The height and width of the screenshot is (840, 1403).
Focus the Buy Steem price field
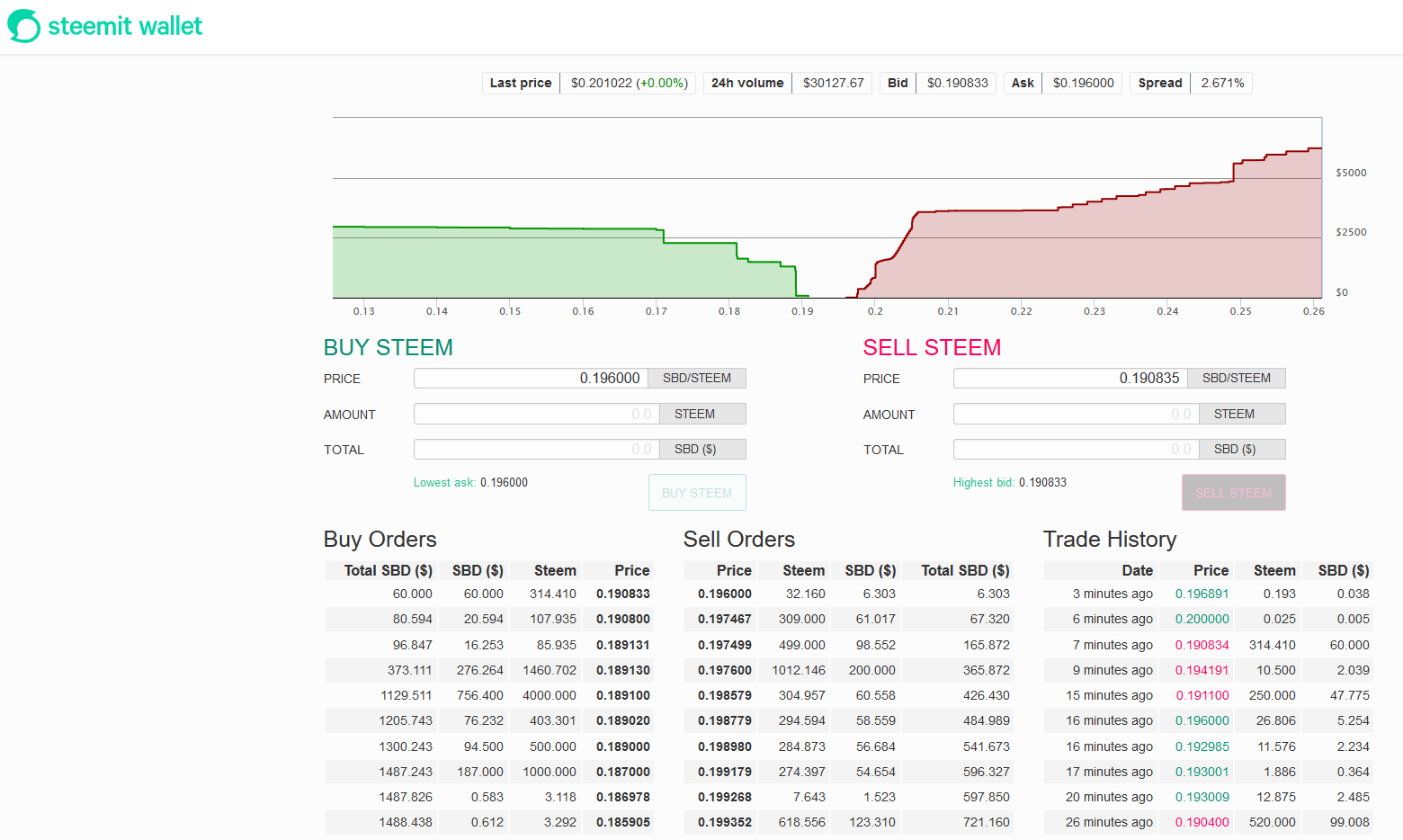point(532,379)
